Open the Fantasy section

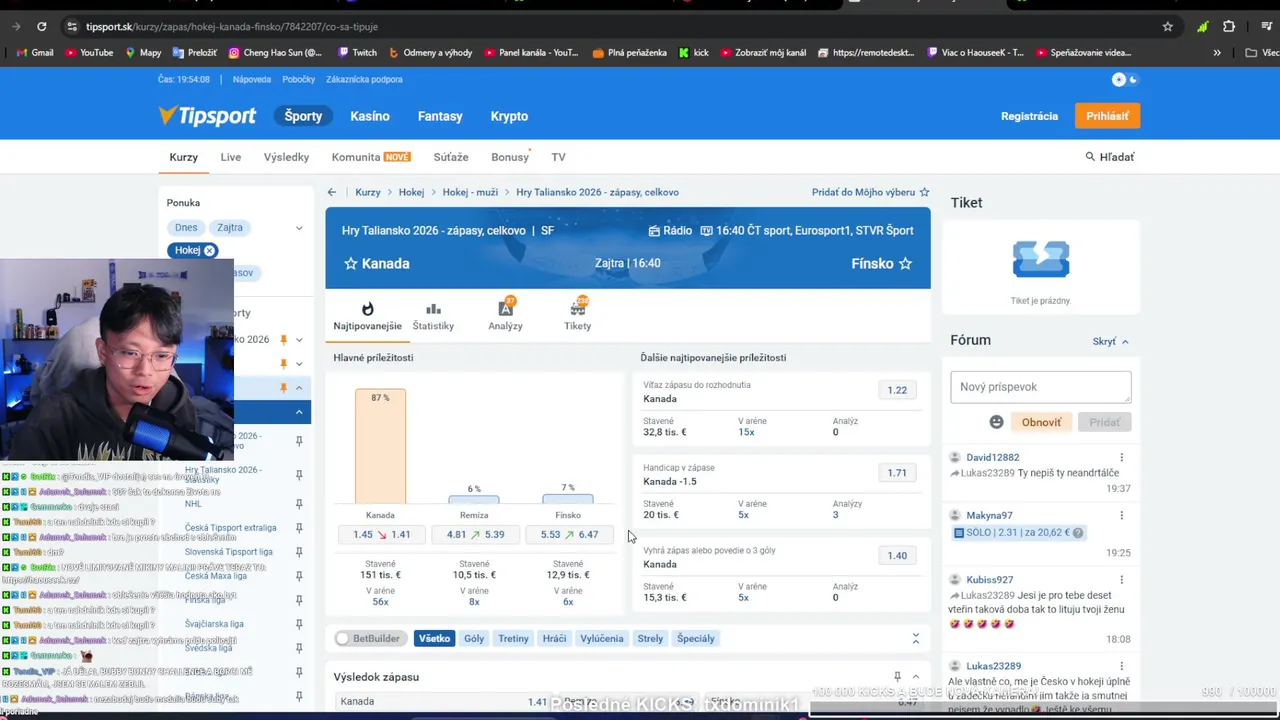440,116
